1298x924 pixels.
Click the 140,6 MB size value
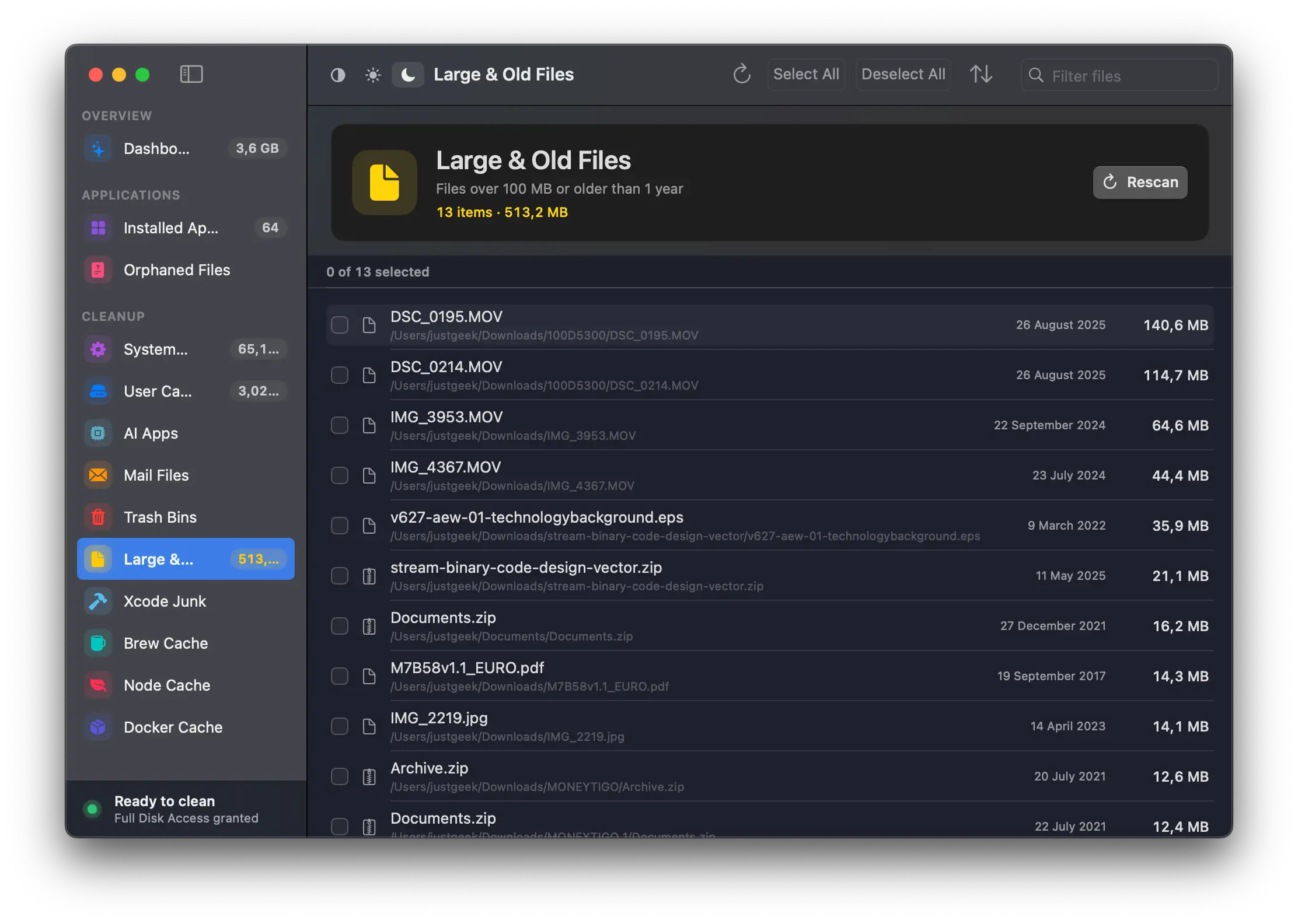click(x=1175, y=325)
